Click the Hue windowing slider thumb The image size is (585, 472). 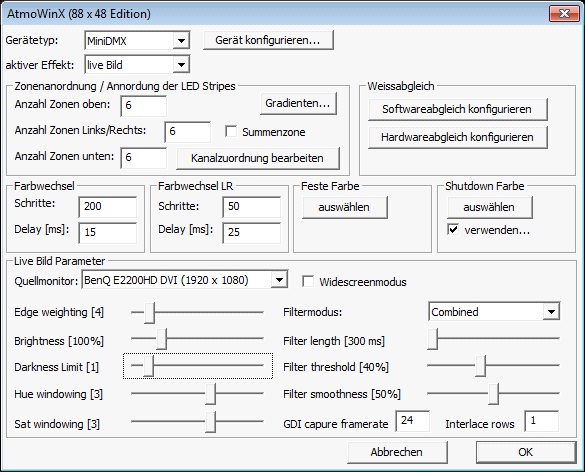coord(210,394)
